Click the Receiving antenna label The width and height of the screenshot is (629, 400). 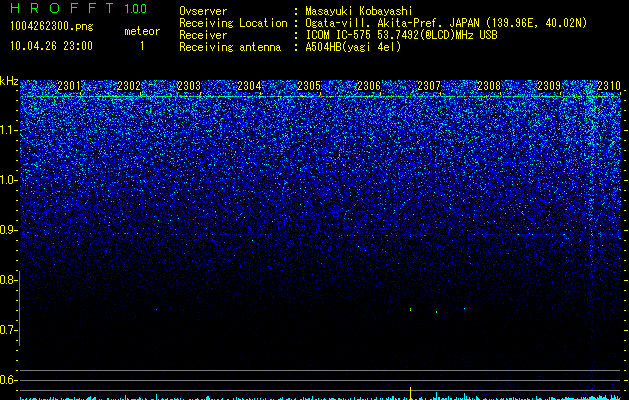230,47
